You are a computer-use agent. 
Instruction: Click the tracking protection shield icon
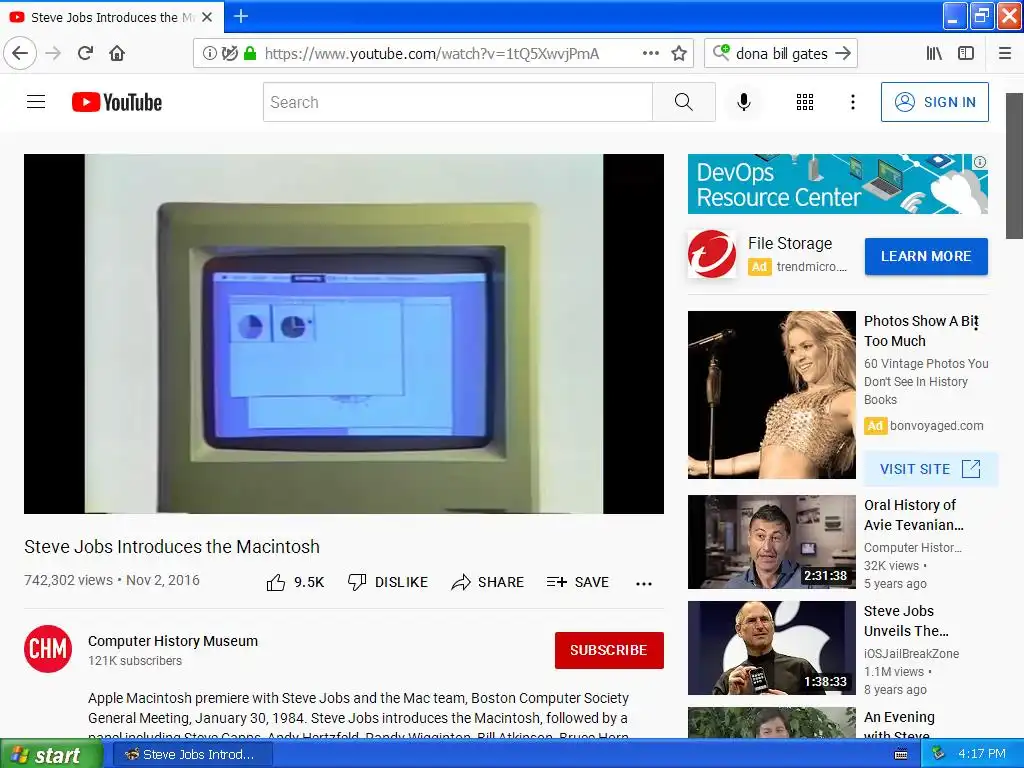tap(229, 54)
